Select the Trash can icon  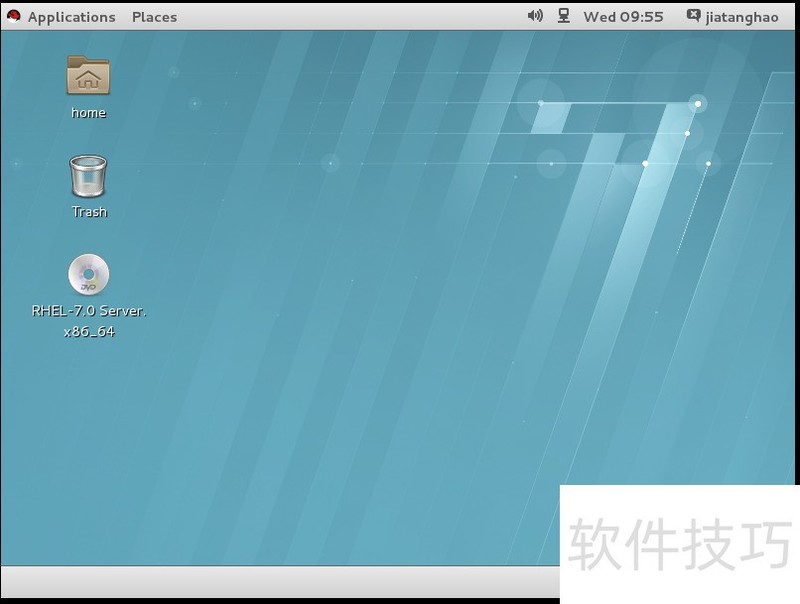(x=88, y=176)
